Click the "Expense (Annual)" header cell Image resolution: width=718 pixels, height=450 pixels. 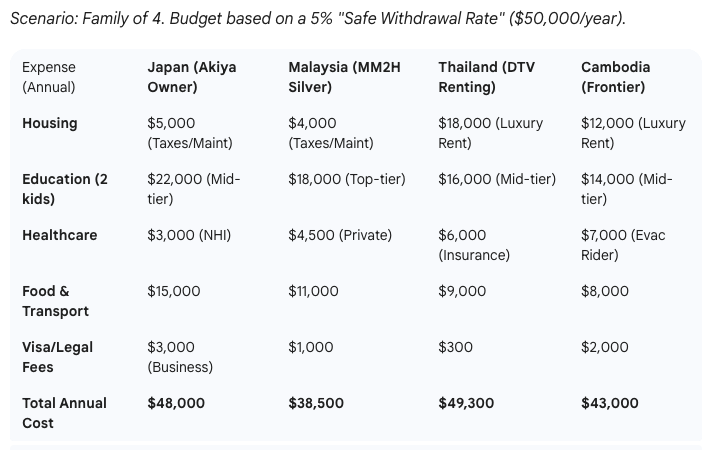pyautogui.click(x=49, y=77)
